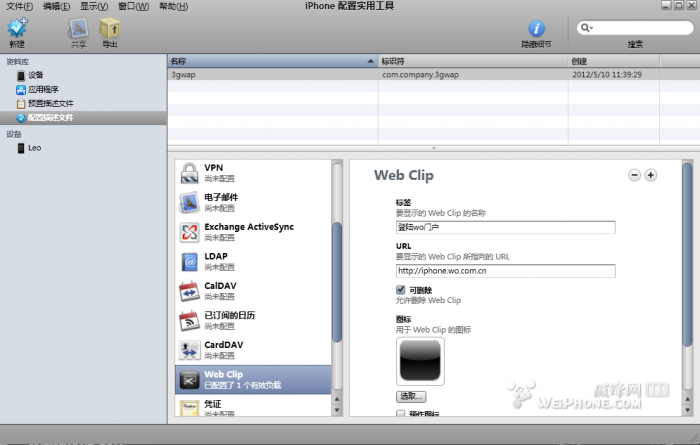Open the 编辑(E) menu
Image resolution: width=700 pixels, height=445 pixels.
coord(56,6)
